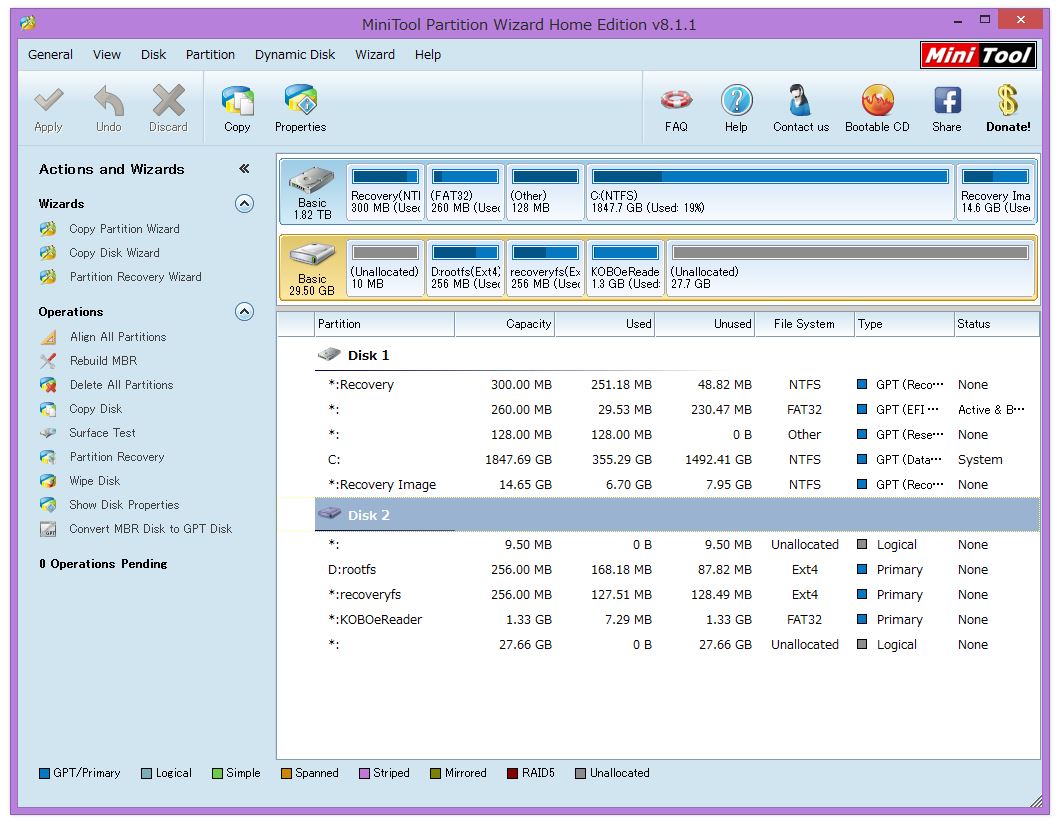Select the *:recoveryfs partition row
Viewport: 1063px width, 823px height.
[x=677, y=595]
